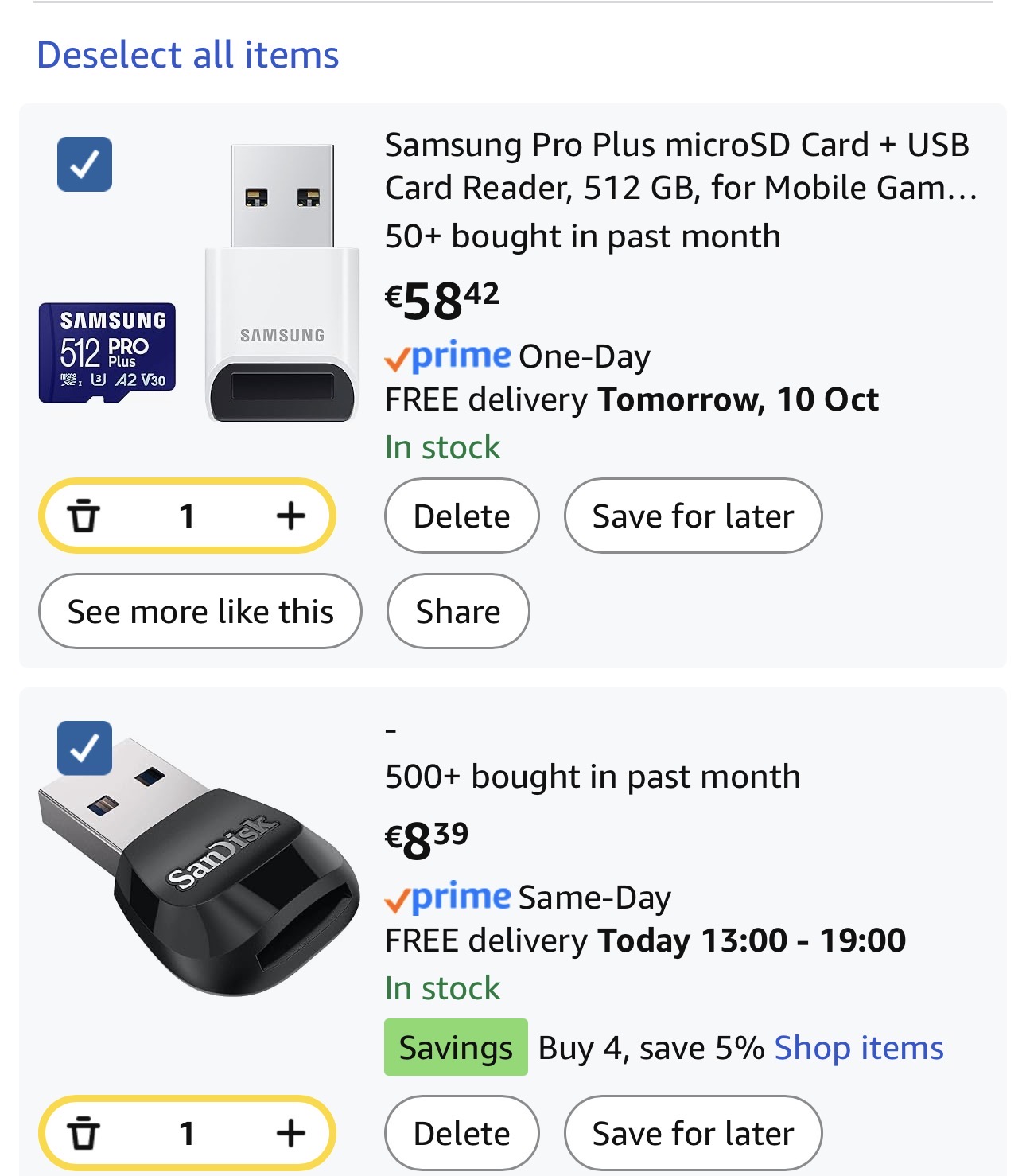Share the Samsung Pro Plus item
Viewport: 1026px width, 1176px height.
coord(458,612)
